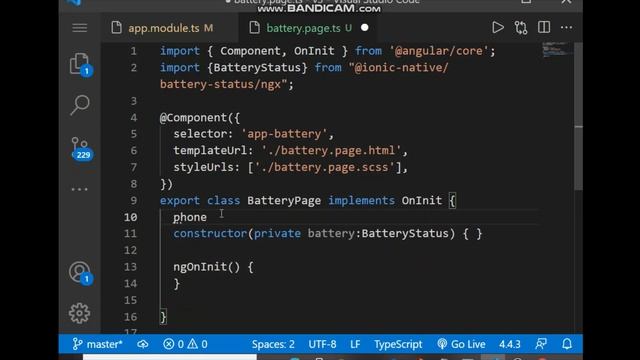Click 'BatteryPage' class name on line 9
640x360 pixels.
(284, 200)
